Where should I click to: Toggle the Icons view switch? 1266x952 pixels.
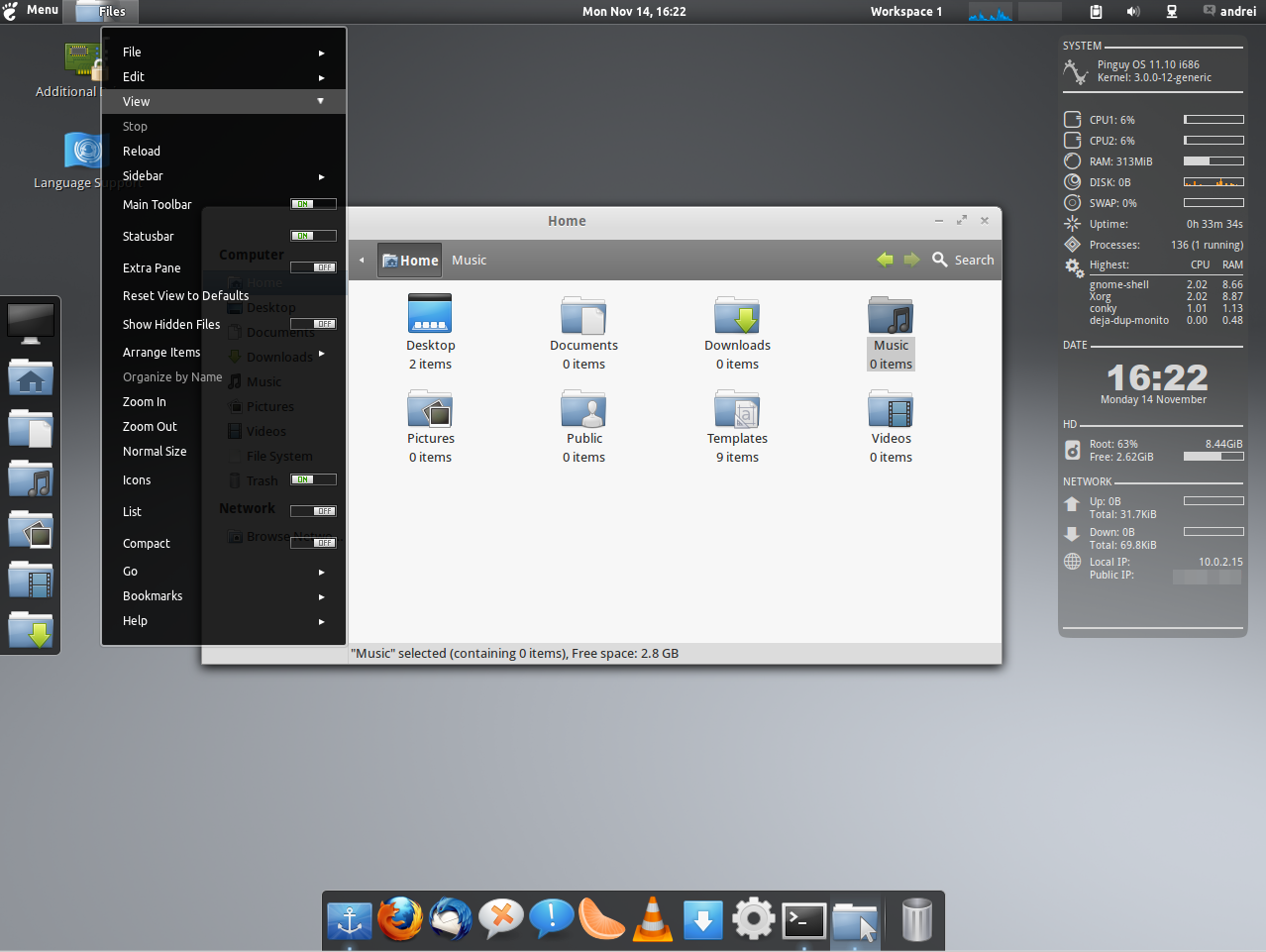point(313,479)
